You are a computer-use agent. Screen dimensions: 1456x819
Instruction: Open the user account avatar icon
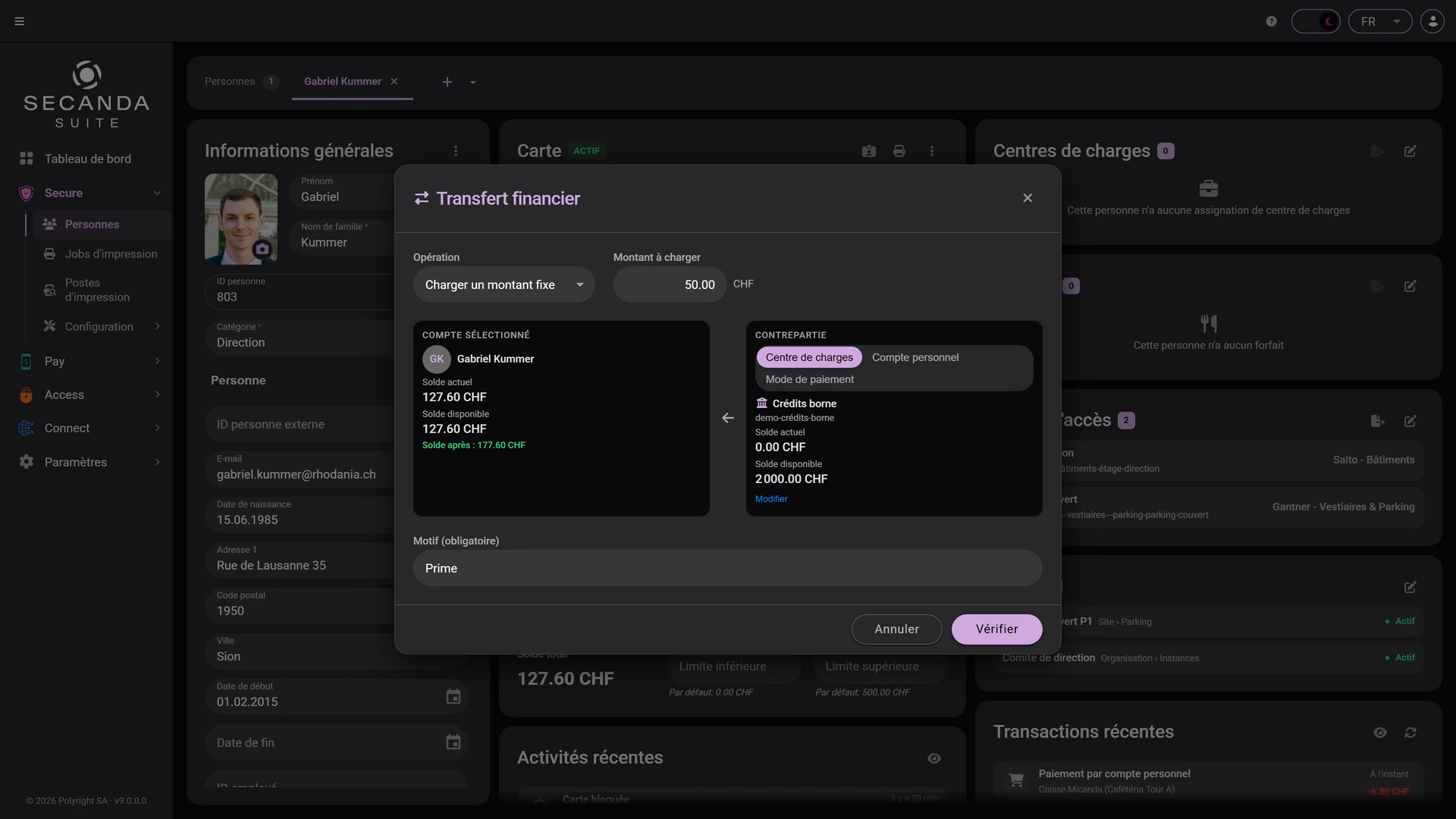coord(1432,21)
